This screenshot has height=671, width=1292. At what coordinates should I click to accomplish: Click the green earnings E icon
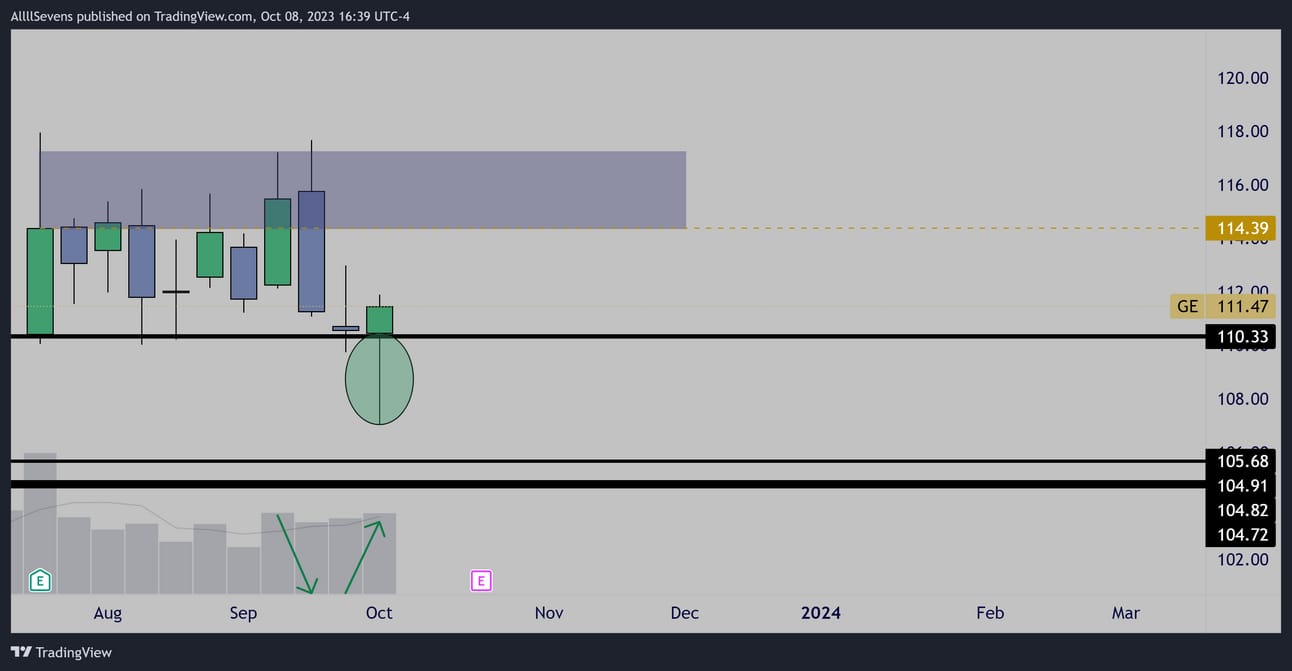tap(40, 579)
